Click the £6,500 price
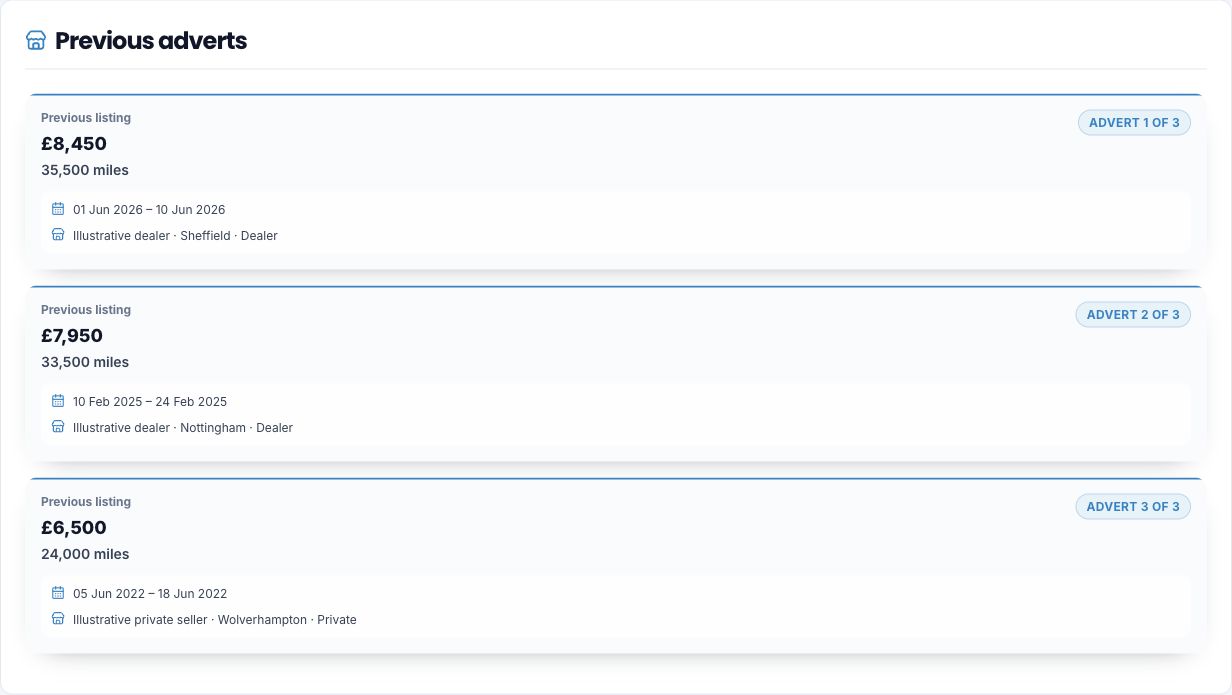 (74, 528)
